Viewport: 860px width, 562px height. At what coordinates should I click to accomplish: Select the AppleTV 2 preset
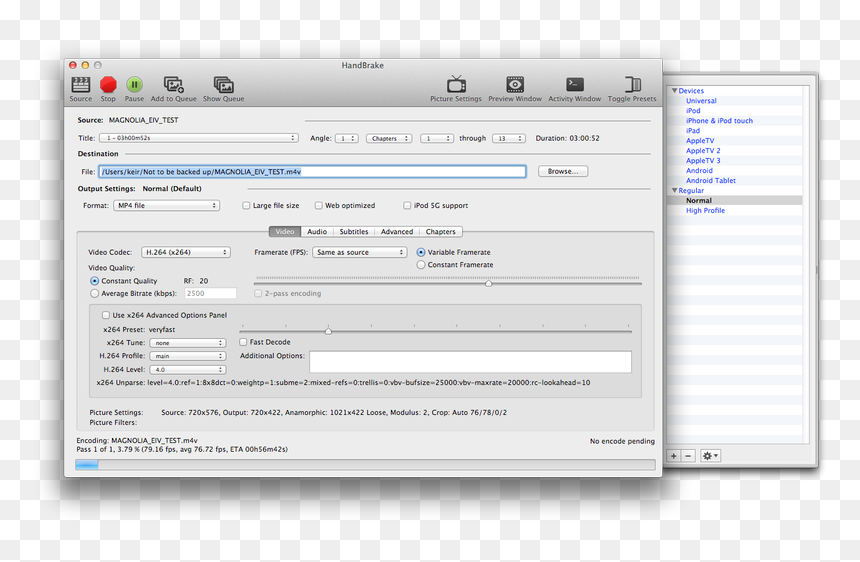tap(703, 151)
